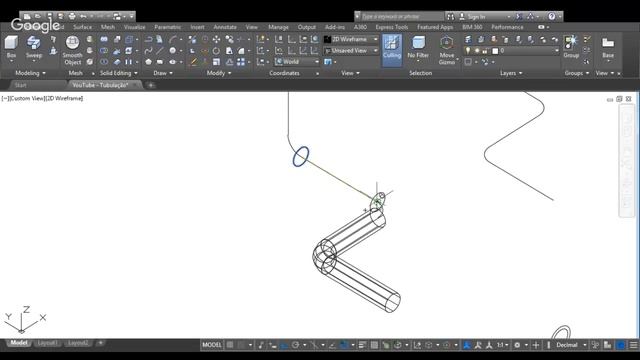Toggle grid display in status bar
Screen dimensions: 640x360
tap(230, 345)
